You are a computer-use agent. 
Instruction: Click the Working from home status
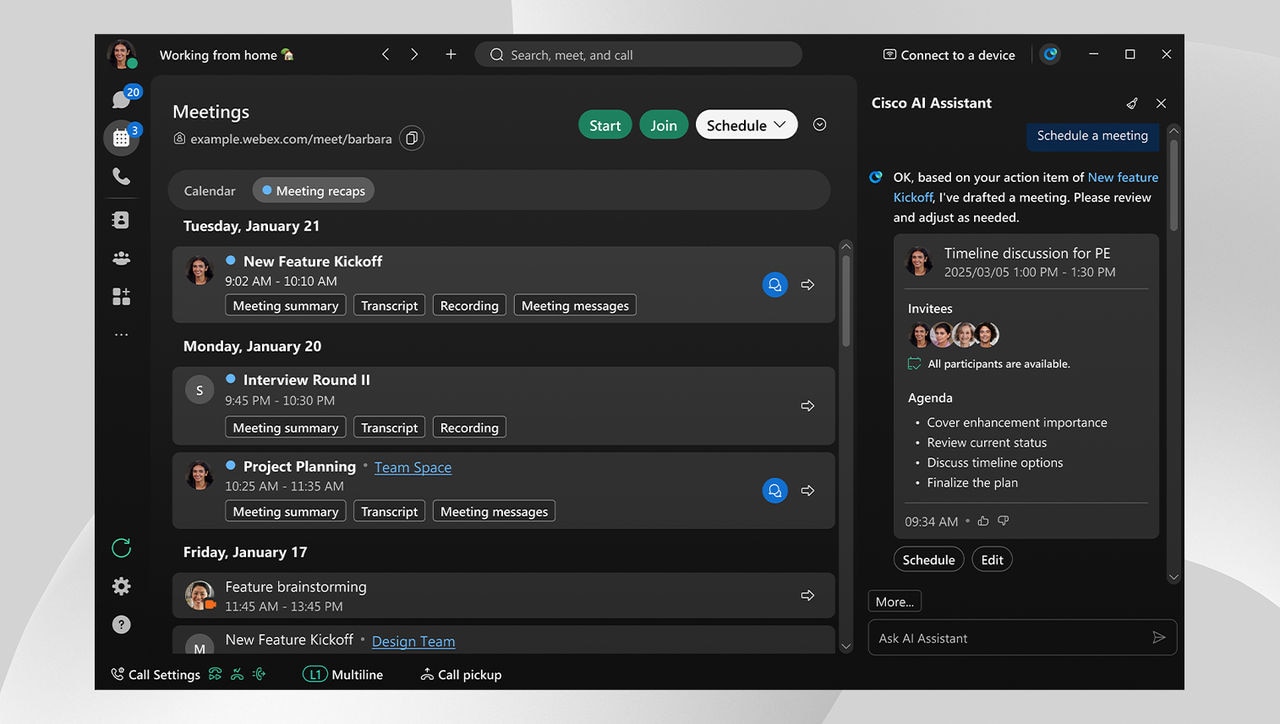click(227, 55)
